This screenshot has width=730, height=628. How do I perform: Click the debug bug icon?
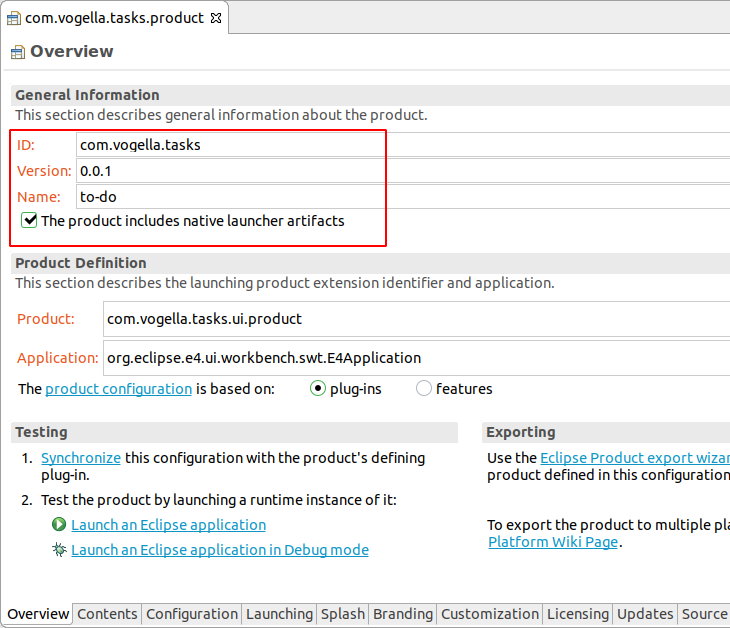coord(59,550)
